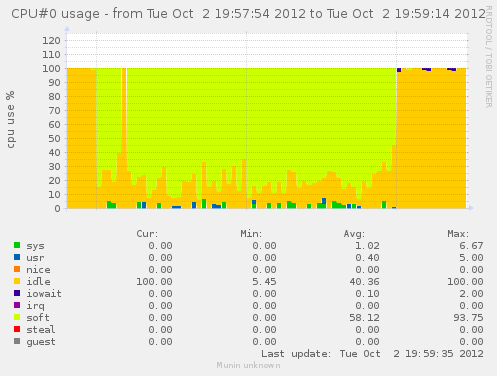Click the CPU#0 usage graph title
Image resolution: width=497 pixels, height=376 pixels.
[248, 14]
